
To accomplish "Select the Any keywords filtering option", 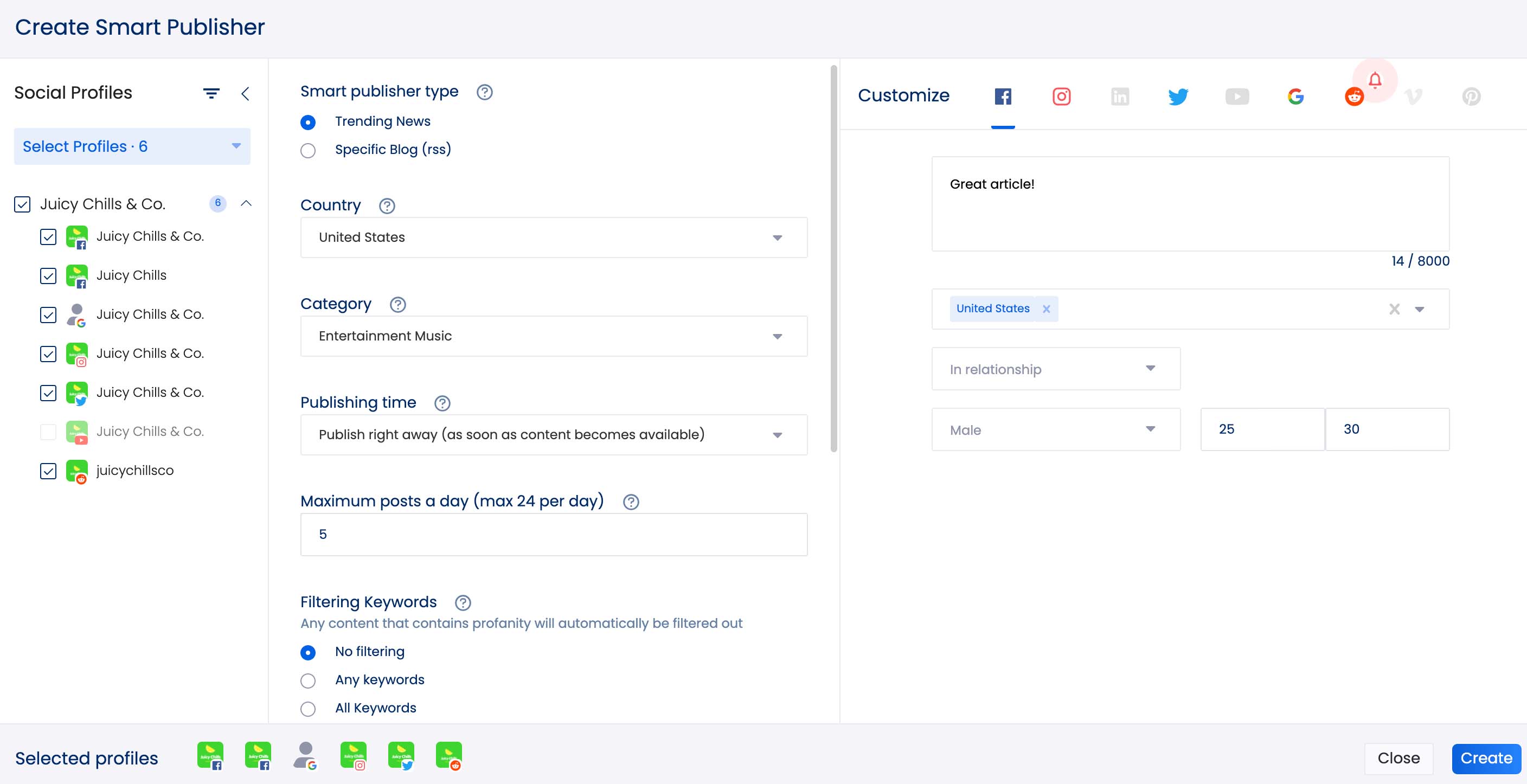I will (307, 680).
